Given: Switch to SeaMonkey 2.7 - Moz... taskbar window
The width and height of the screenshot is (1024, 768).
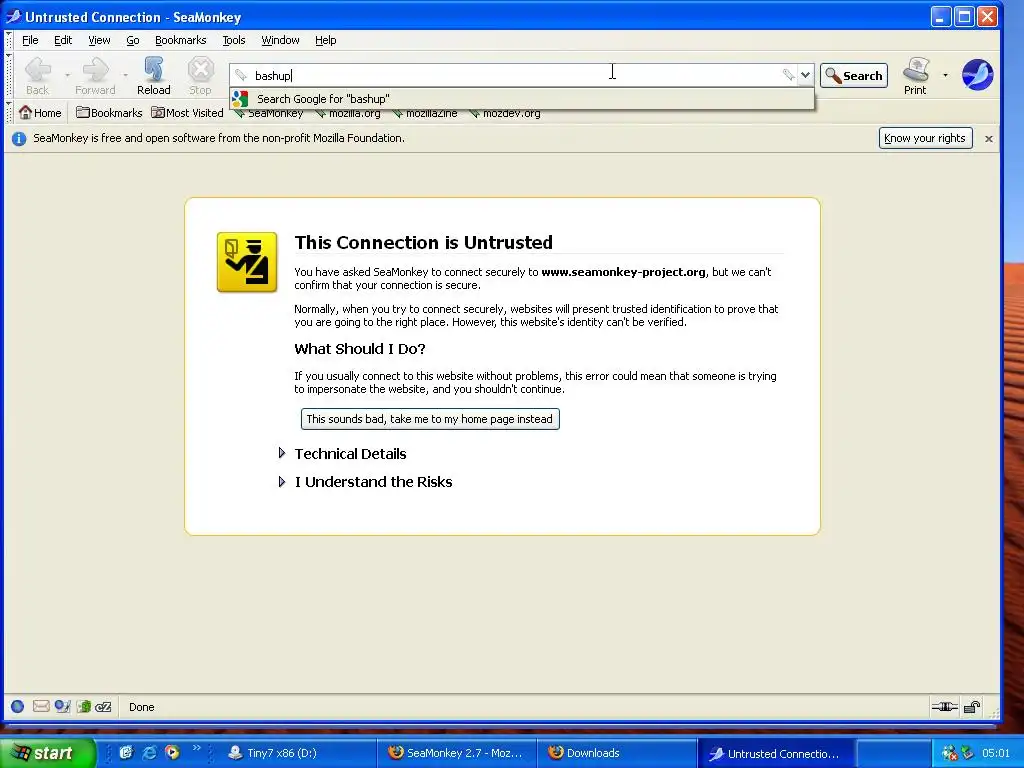Looking at the screenshot, I should point(456,753).
